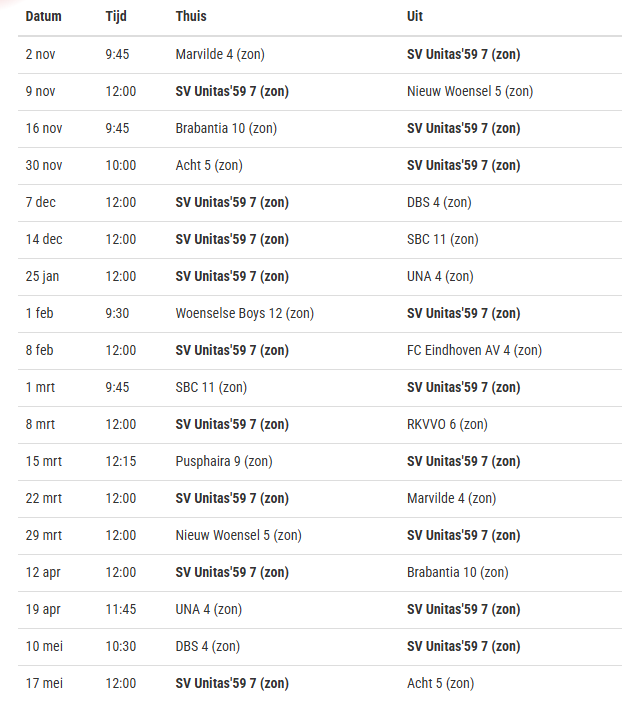Image resolution: width=622 pixels, height=709 pixels.
Task: Click the 11:45 time on 19 apr
Action: (x=121, y=610)
